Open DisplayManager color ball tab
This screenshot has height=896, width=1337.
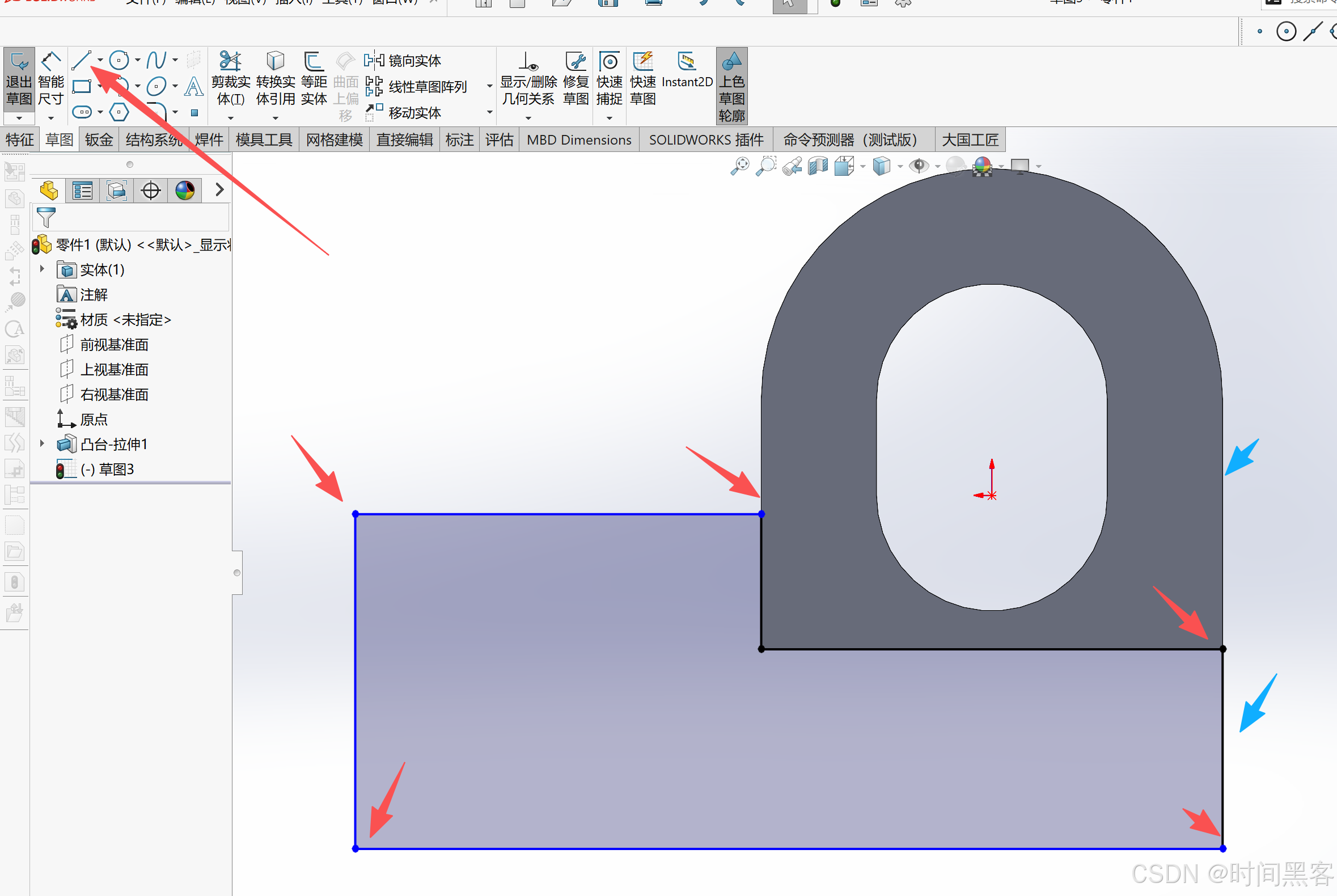pos(184,191)
